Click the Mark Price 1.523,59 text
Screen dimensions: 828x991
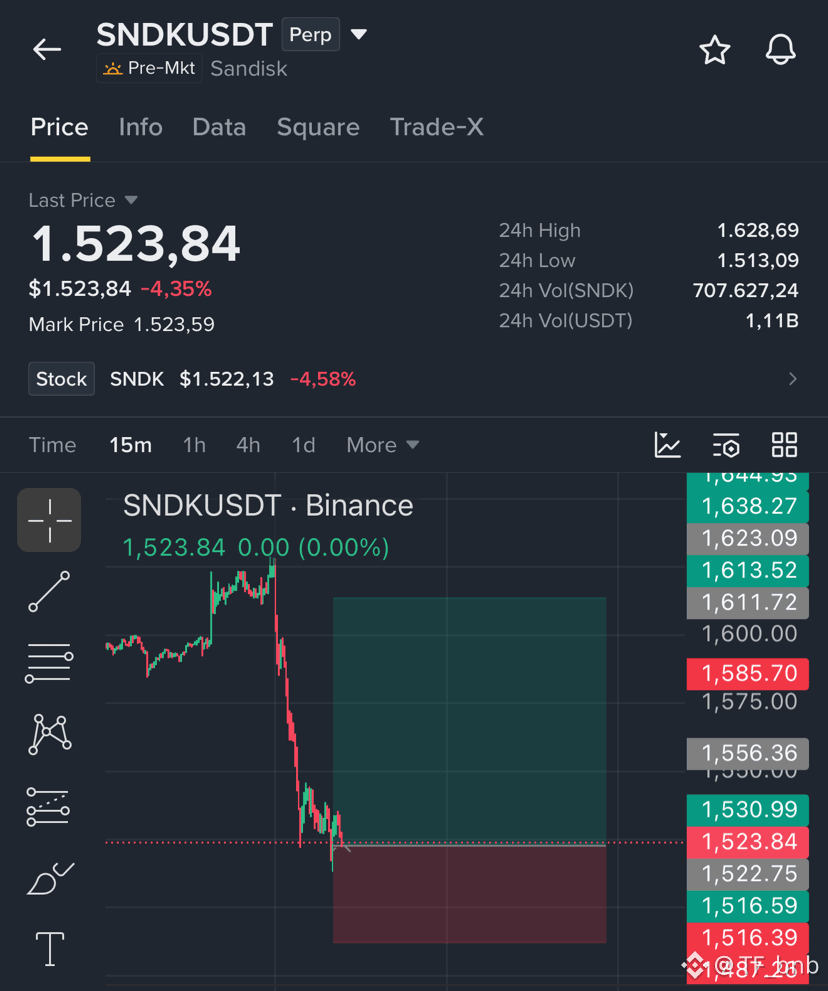click(121, 325)
